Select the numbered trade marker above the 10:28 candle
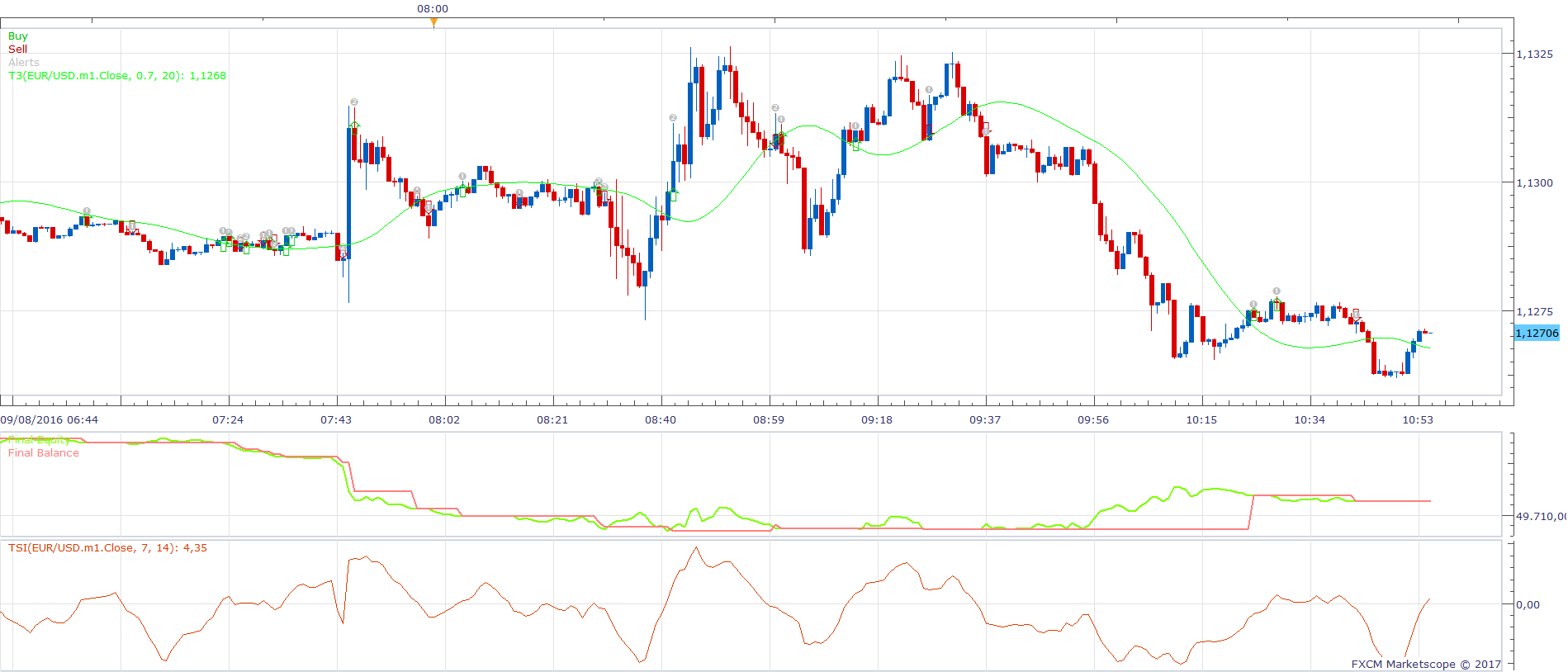 point(1277,291)
